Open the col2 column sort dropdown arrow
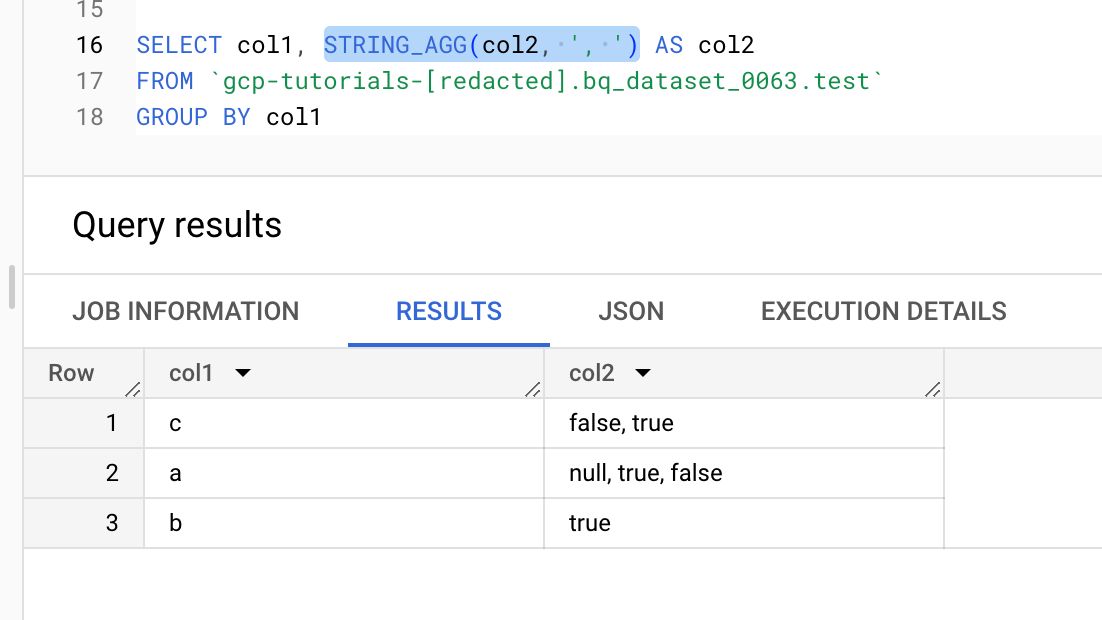1102x620 pixels. click(642, 373)
